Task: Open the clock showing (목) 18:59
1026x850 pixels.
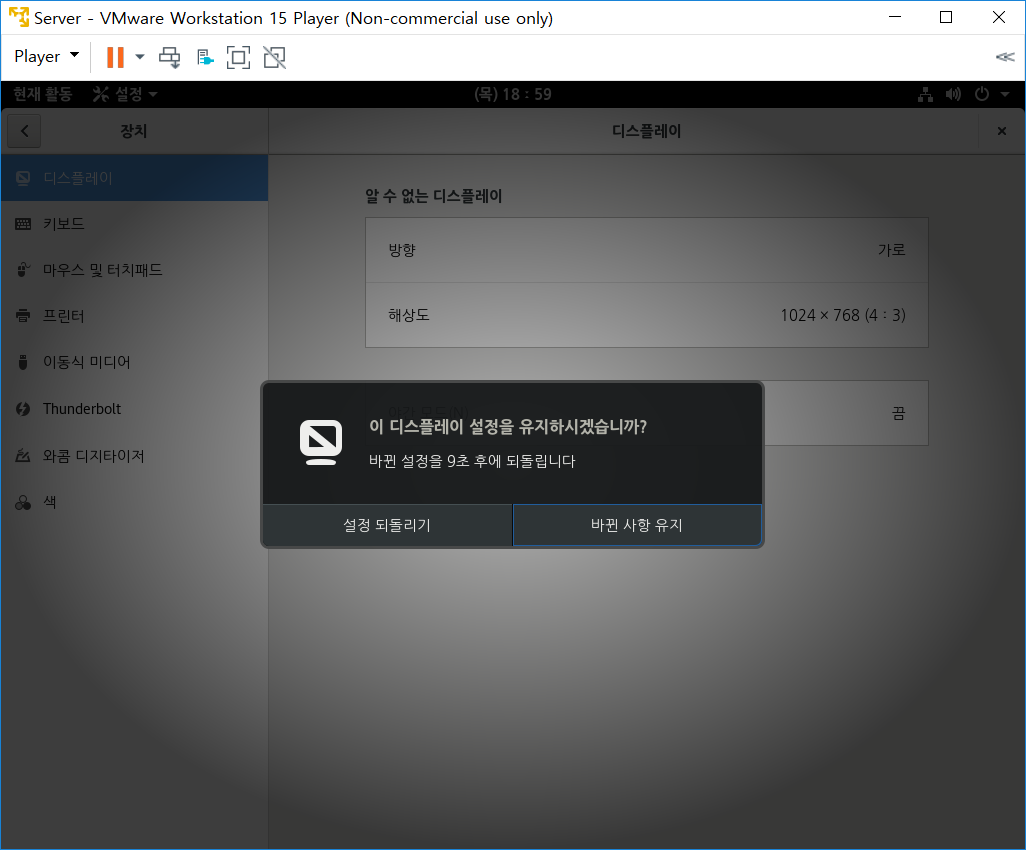Action: coord(513,94)
